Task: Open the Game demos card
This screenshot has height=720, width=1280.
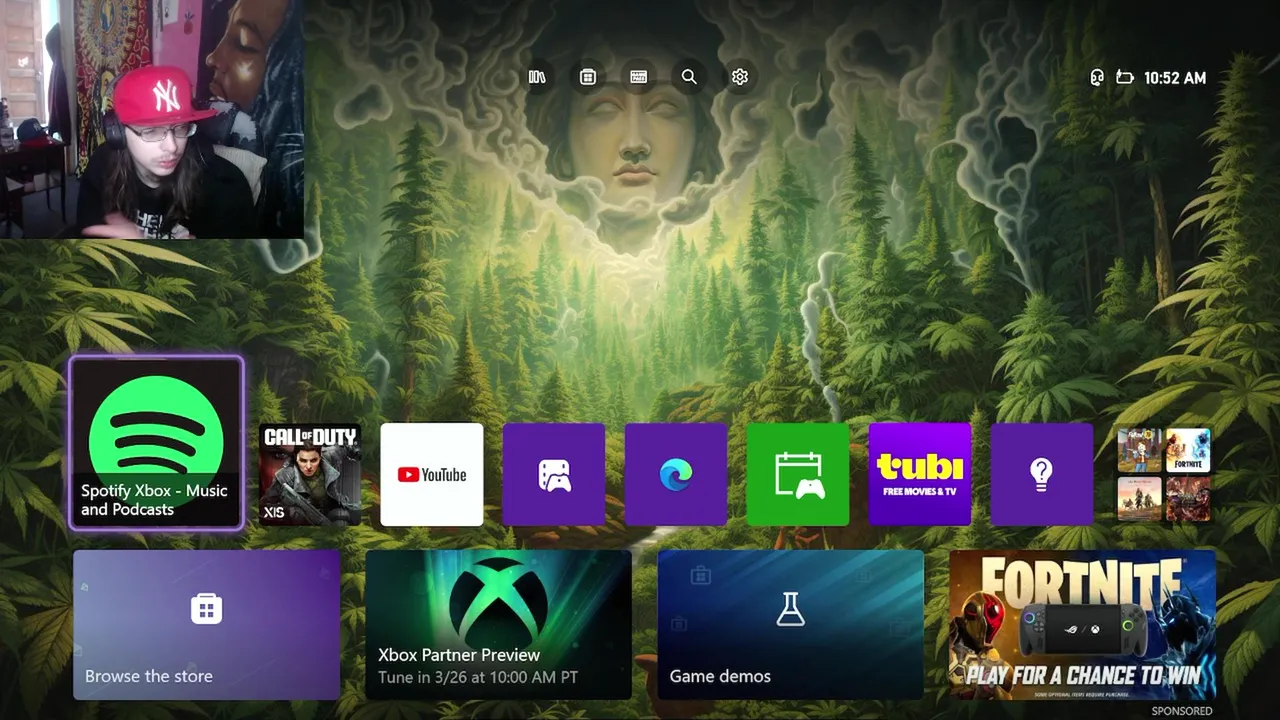Action: point(790,625)
